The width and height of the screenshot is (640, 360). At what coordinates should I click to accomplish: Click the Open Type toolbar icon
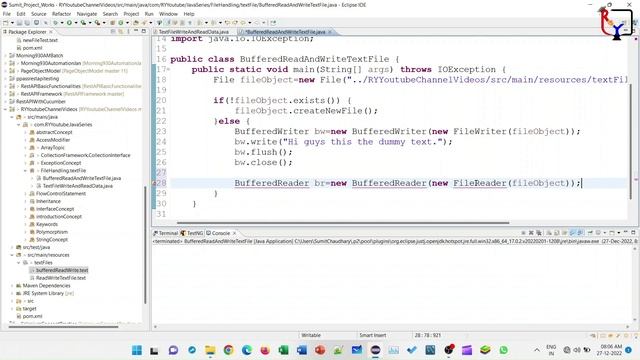[x=136, y=23]
